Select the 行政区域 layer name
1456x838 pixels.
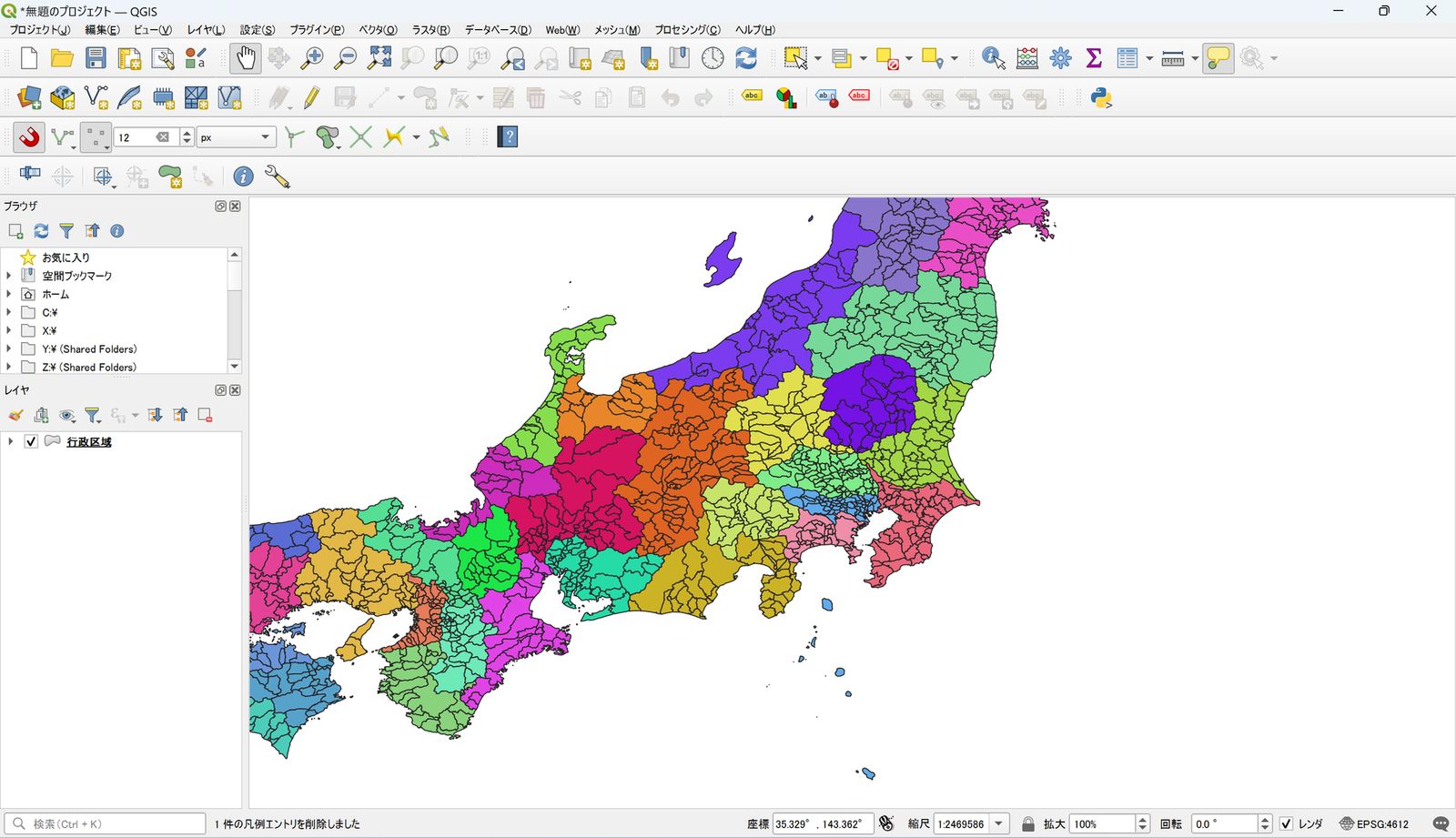[89, 441]
